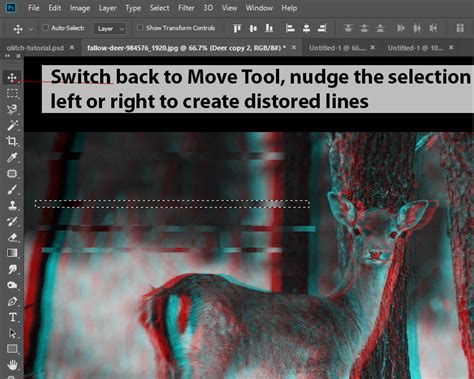Viewport: 474px width, 379px height.
Task: Open the Select menu
Action: coord(159,8)
